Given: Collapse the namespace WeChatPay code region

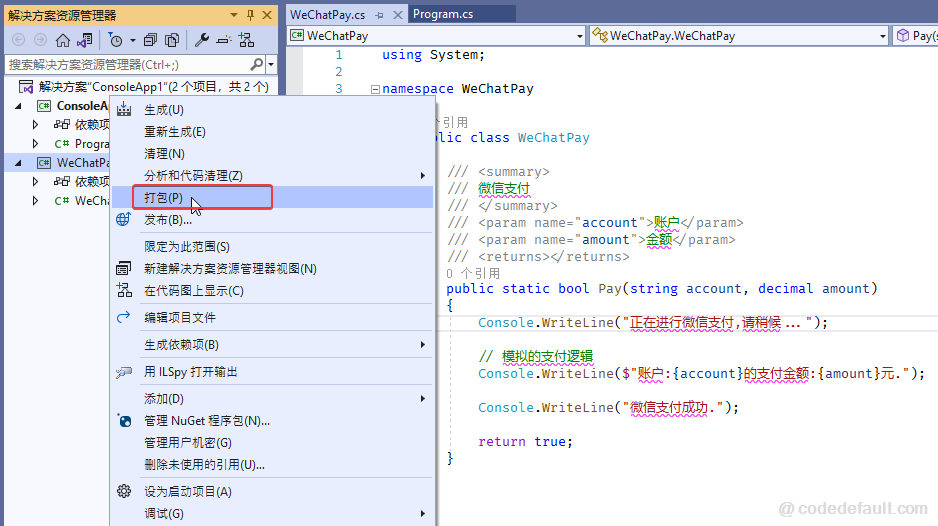Looking at the screenshot, I should click(375, 89).
